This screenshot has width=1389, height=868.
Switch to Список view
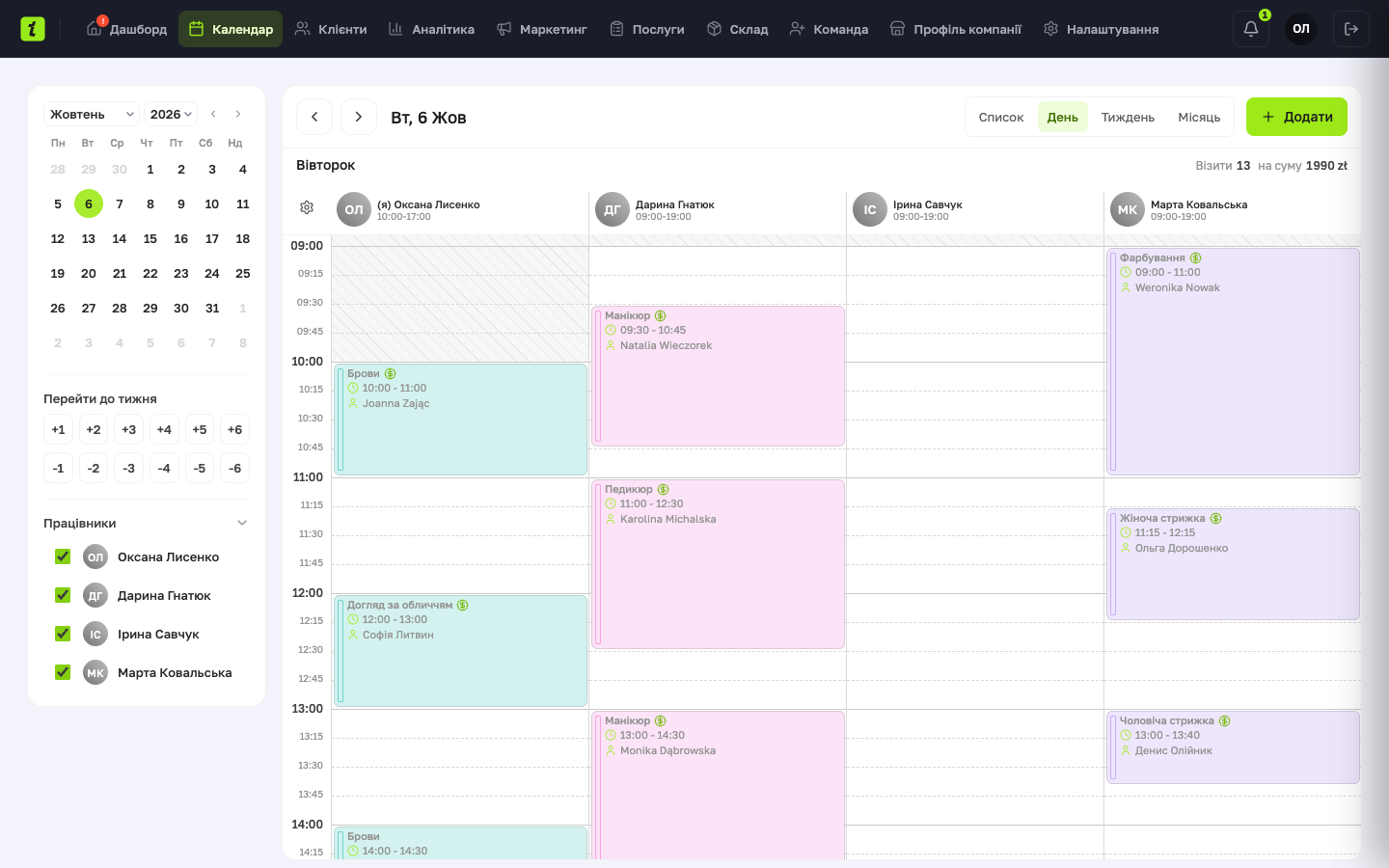1001,117
